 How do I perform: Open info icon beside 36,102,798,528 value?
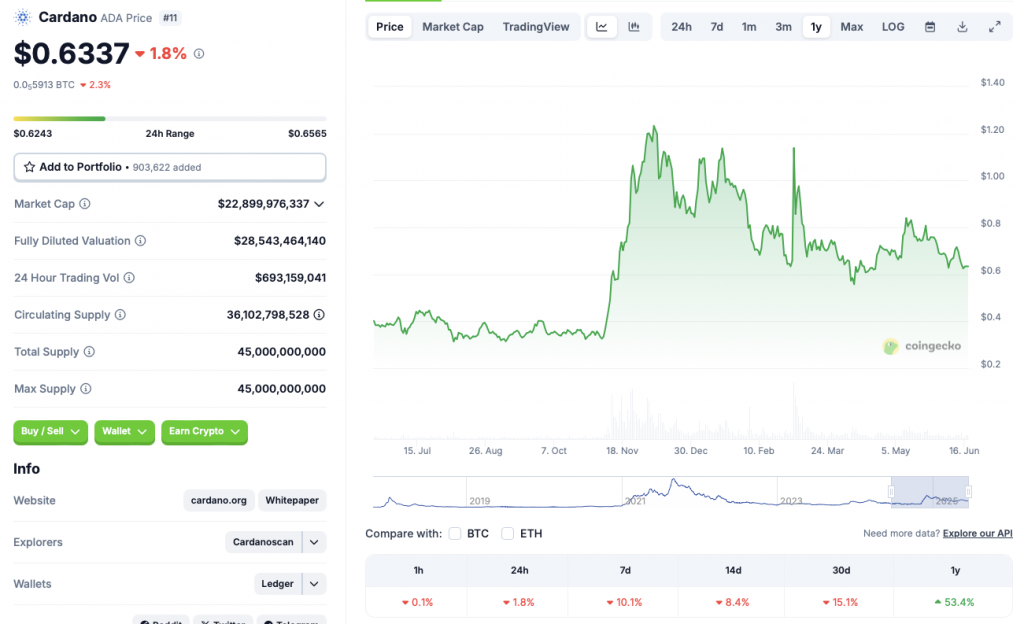click(319, 315)
